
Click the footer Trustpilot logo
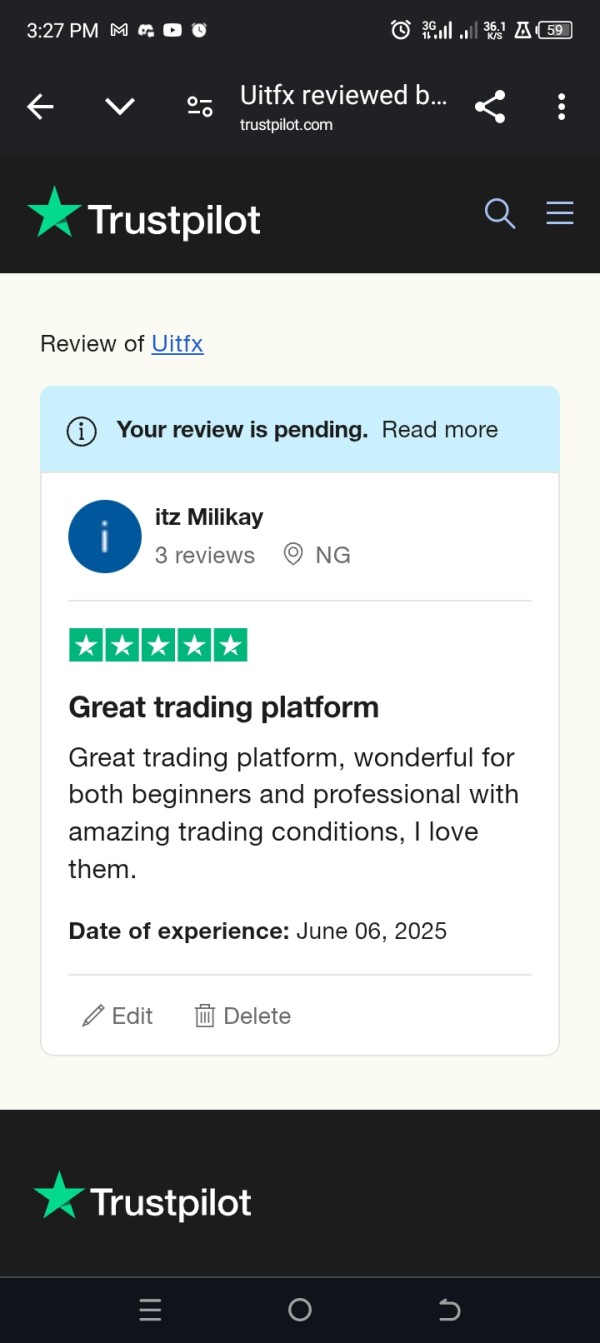click(143, 1198)
